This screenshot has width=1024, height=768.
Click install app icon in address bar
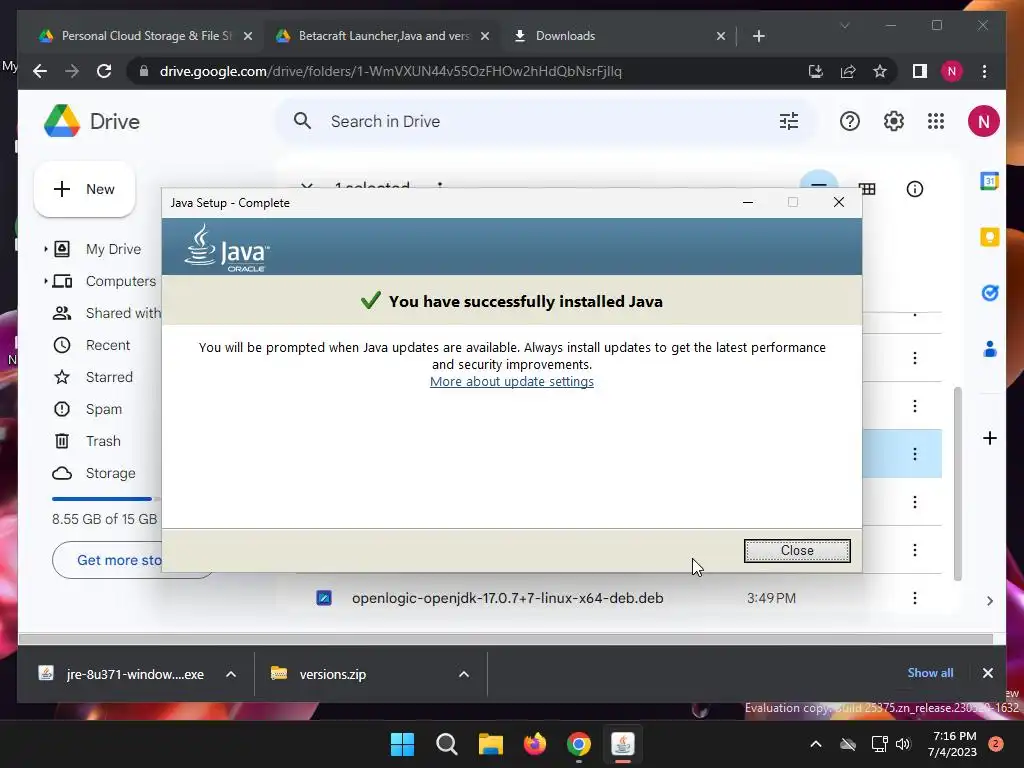[x=816, y=71]
